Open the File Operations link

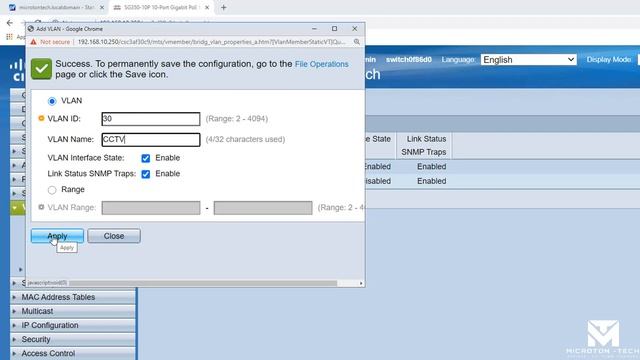click(x=322, y=64)
